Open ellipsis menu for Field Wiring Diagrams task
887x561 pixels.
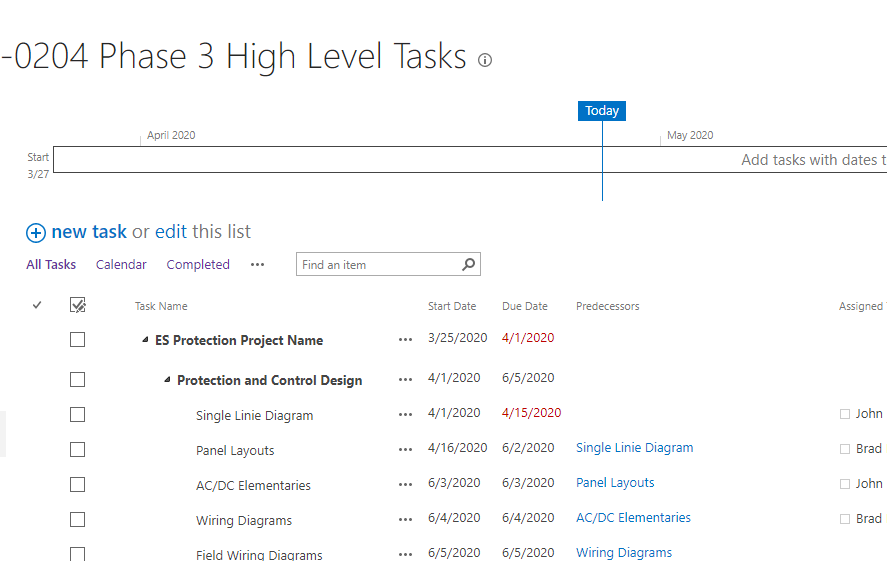[x=405, y=555]
